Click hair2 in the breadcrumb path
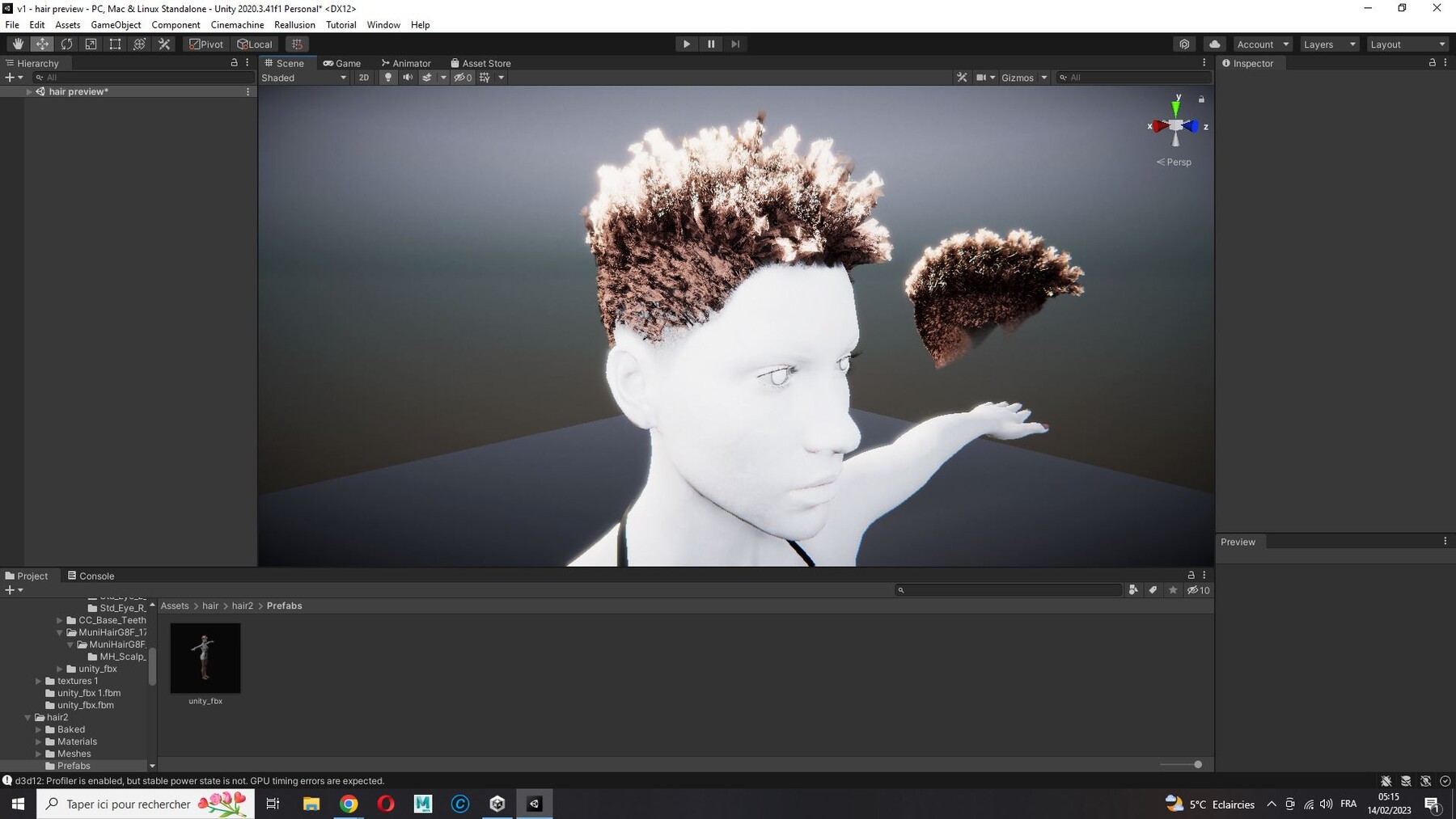This screenshot has height=819, width=1456. (243, 606)
